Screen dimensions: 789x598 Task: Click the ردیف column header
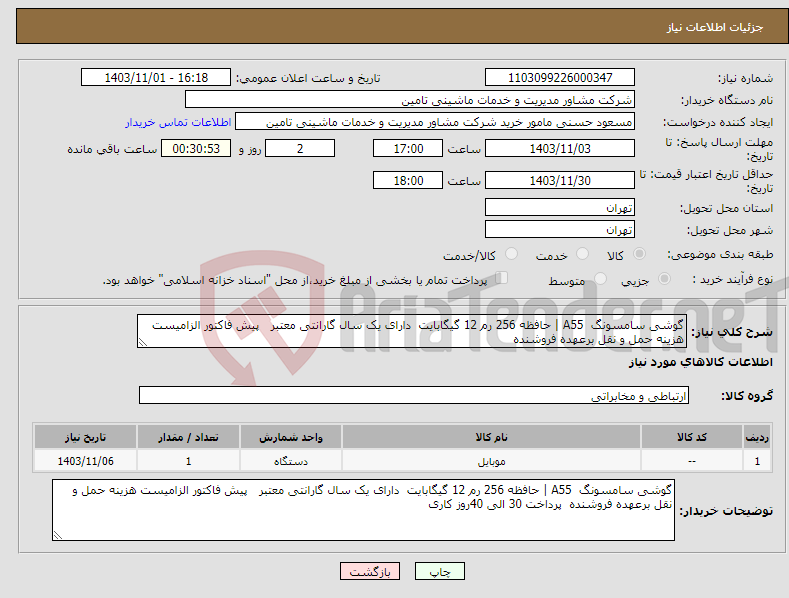coord(757,437)
